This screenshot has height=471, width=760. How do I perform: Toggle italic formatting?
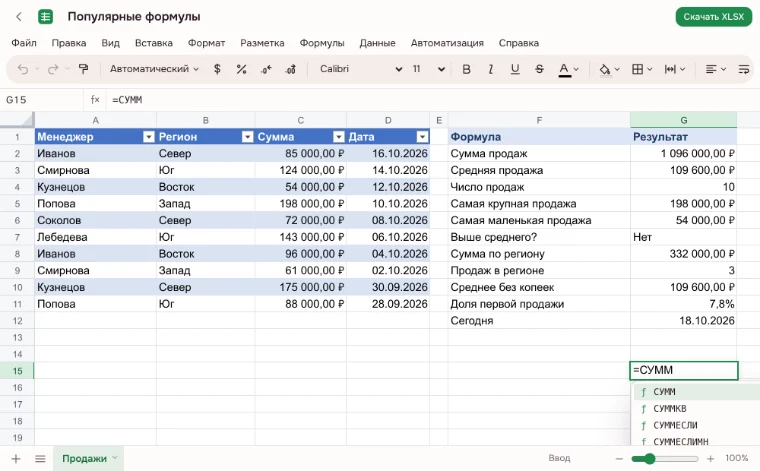click(491, 69)
